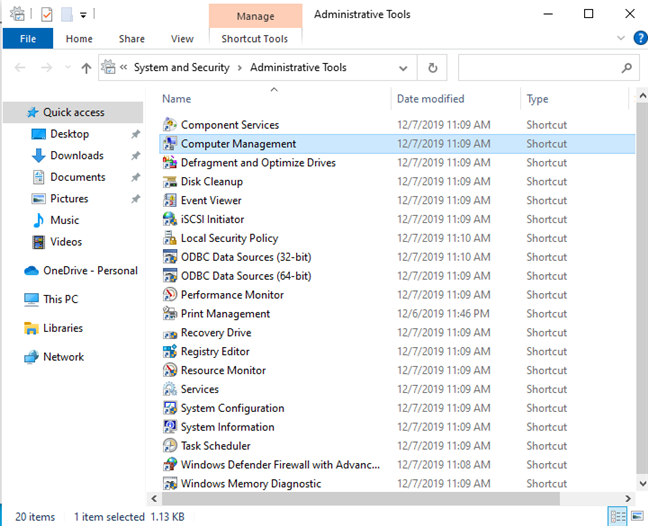
Task: Sort by the Type column header
Action: click(537, 99)
